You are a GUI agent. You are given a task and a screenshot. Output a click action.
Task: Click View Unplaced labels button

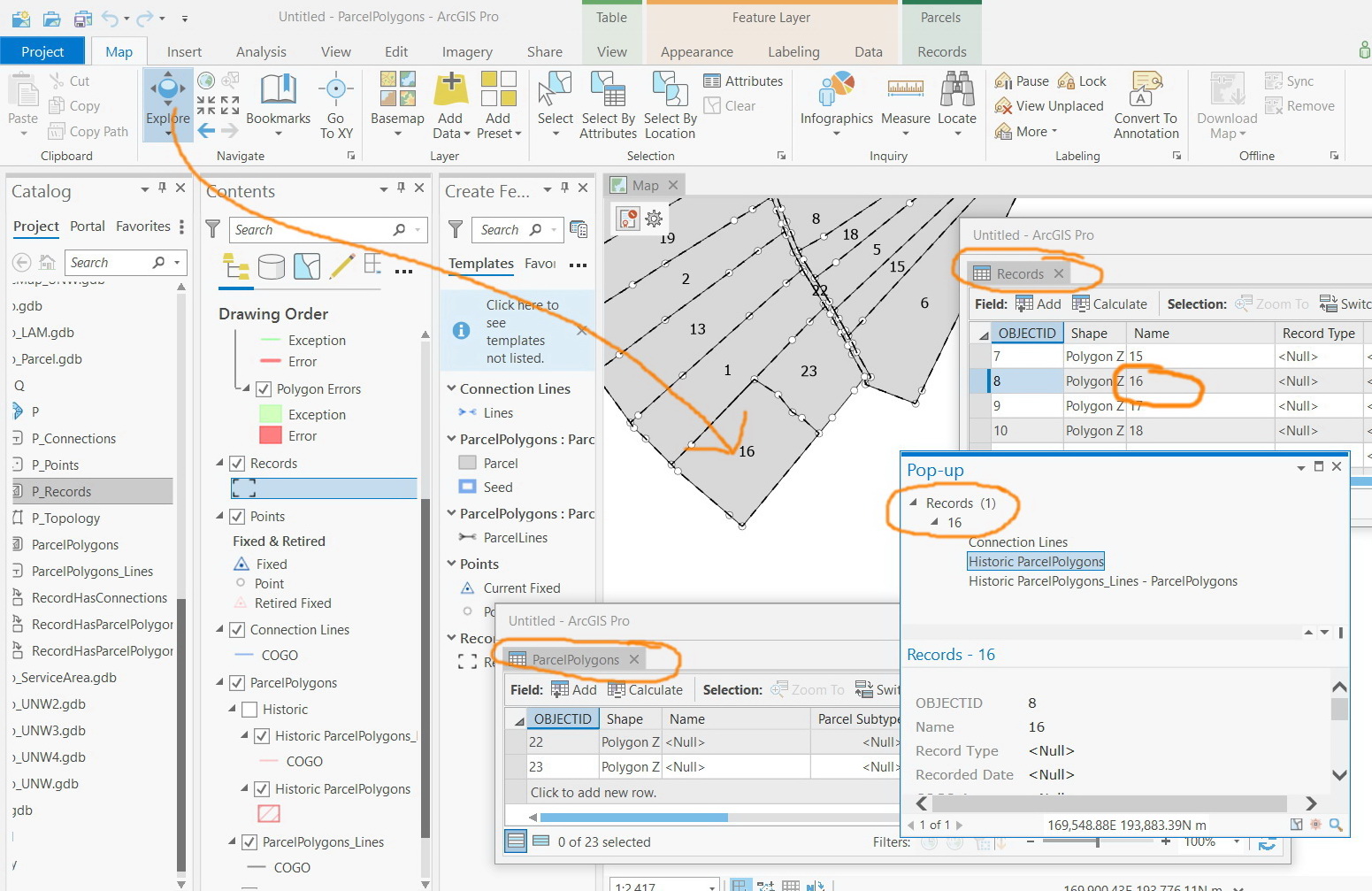(x=1049, y=106)
